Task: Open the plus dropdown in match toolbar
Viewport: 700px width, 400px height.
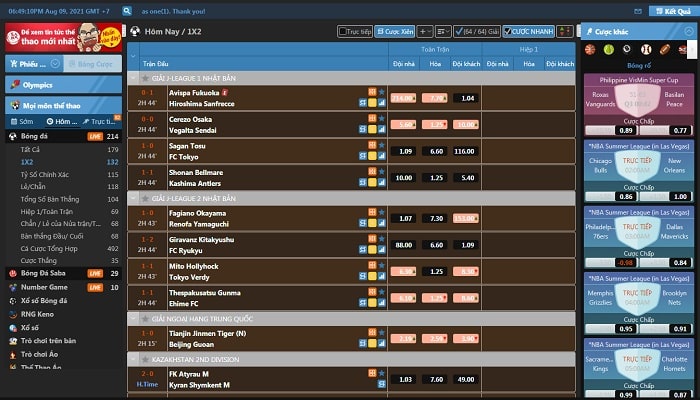Action: click(425, 31)
